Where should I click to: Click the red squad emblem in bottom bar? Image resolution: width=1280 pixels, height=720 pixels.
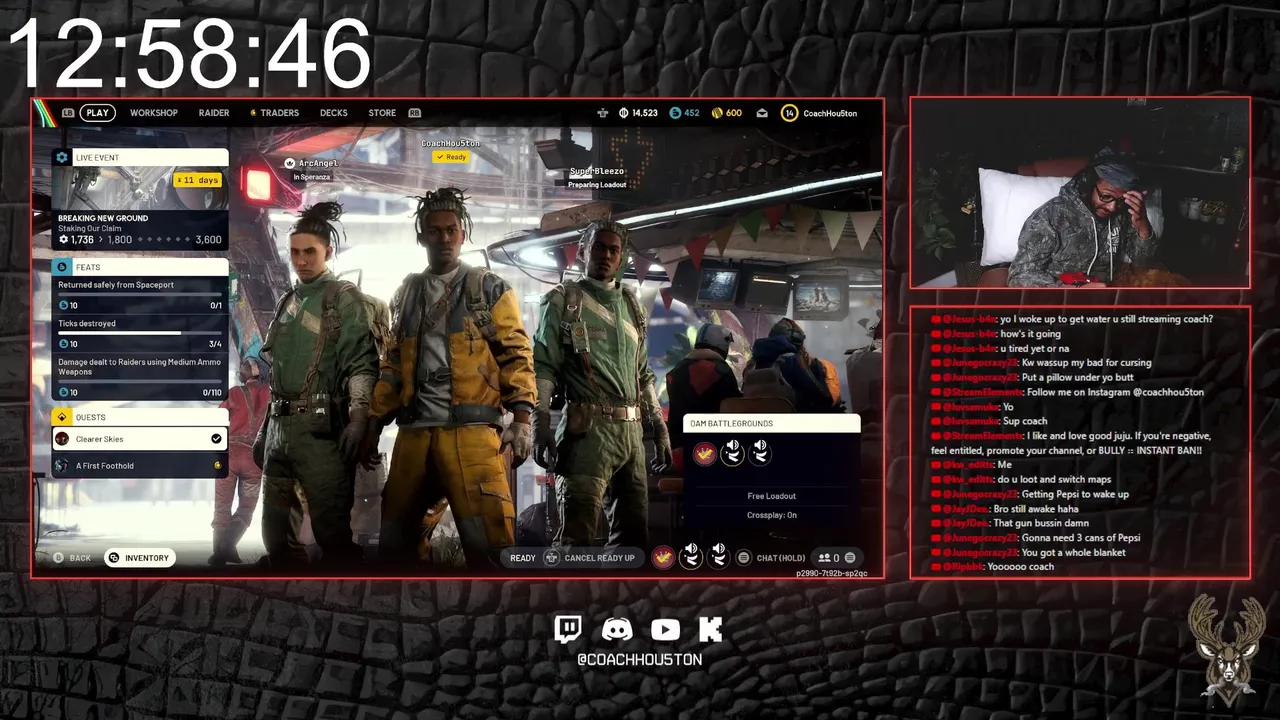point(663,558)
